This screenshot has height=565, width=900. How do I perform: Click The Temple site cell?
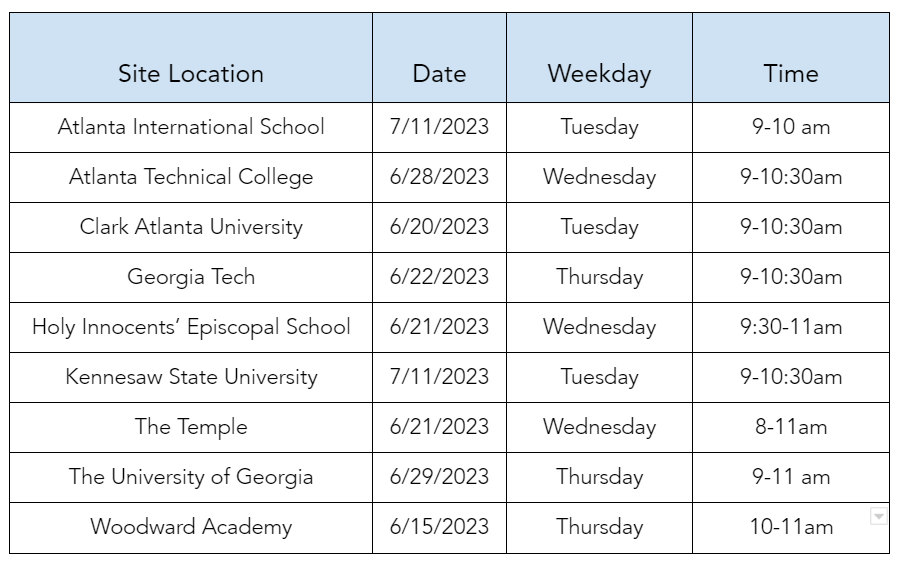pyautogui.click(x=191, y=427)
